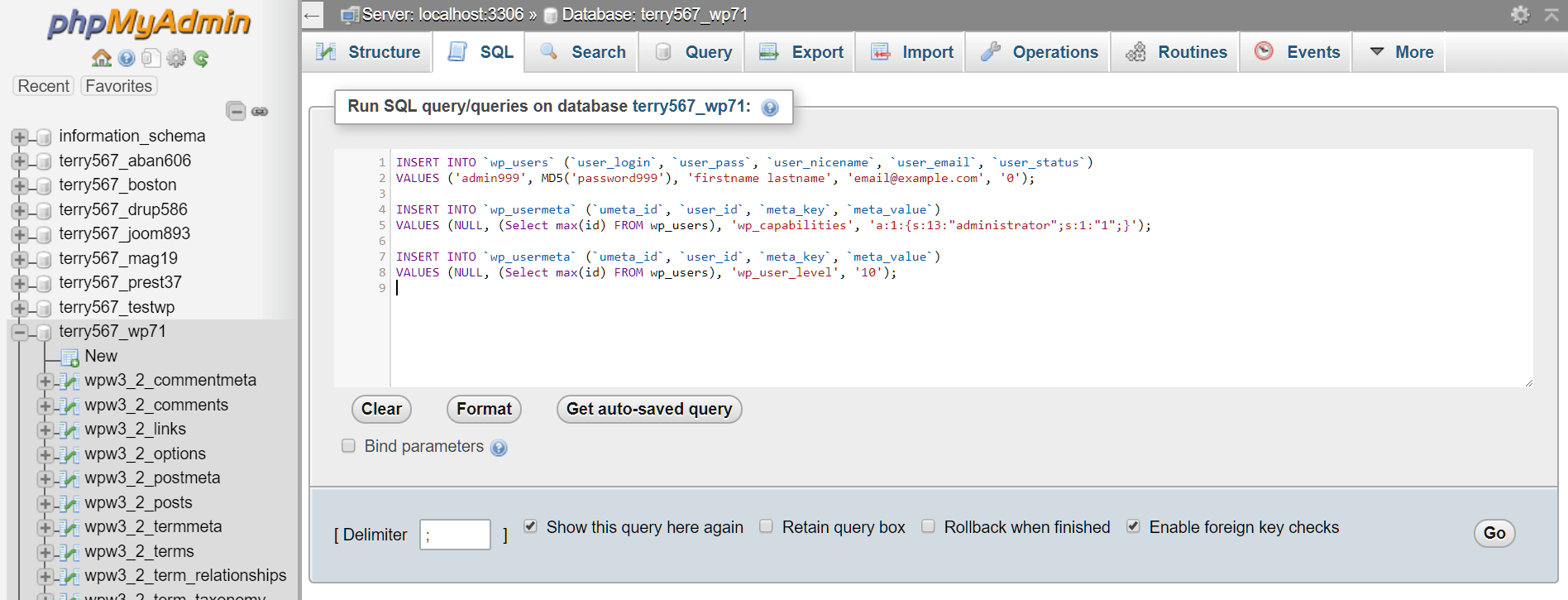This screenshot has width=1568, height=600.
Task: Click the back arrow collapse panel icon
Action: (312, 15)
